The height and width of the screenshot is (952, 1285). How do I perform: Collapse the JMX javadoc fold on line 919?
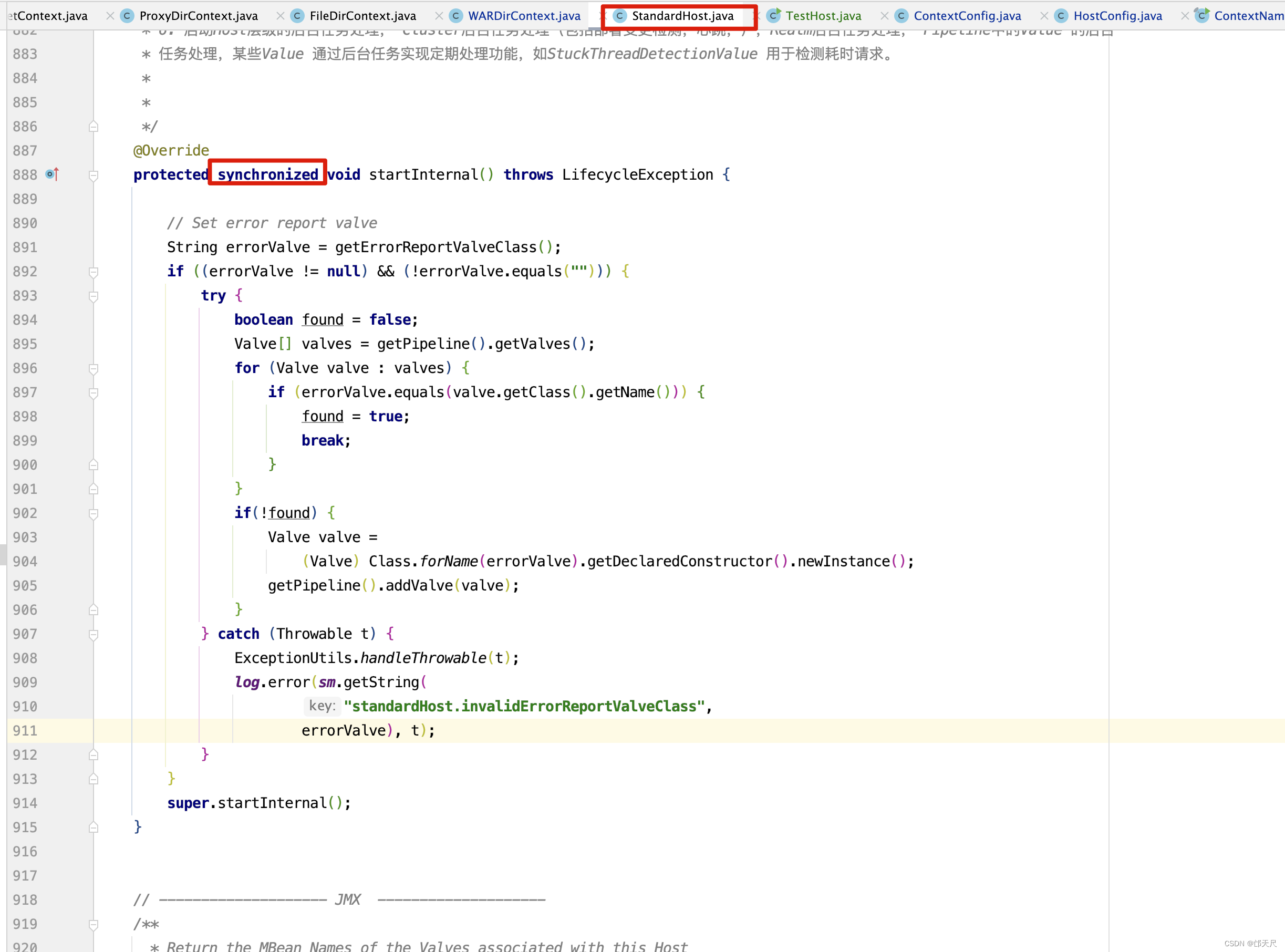click(94, 924)
